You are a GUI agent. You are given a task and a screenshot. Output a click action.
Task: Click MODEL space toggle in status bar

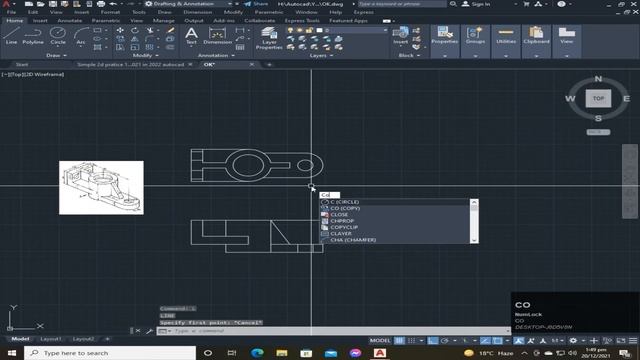(x=380, y=341)
